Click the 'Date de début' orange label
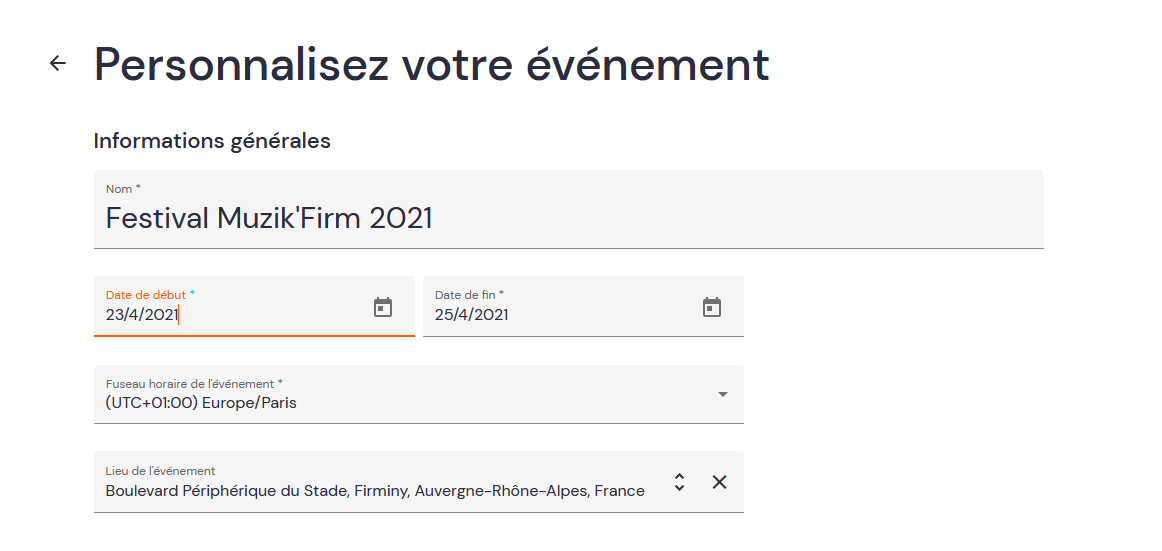The image size is (1162, 551). coord(146,295)
